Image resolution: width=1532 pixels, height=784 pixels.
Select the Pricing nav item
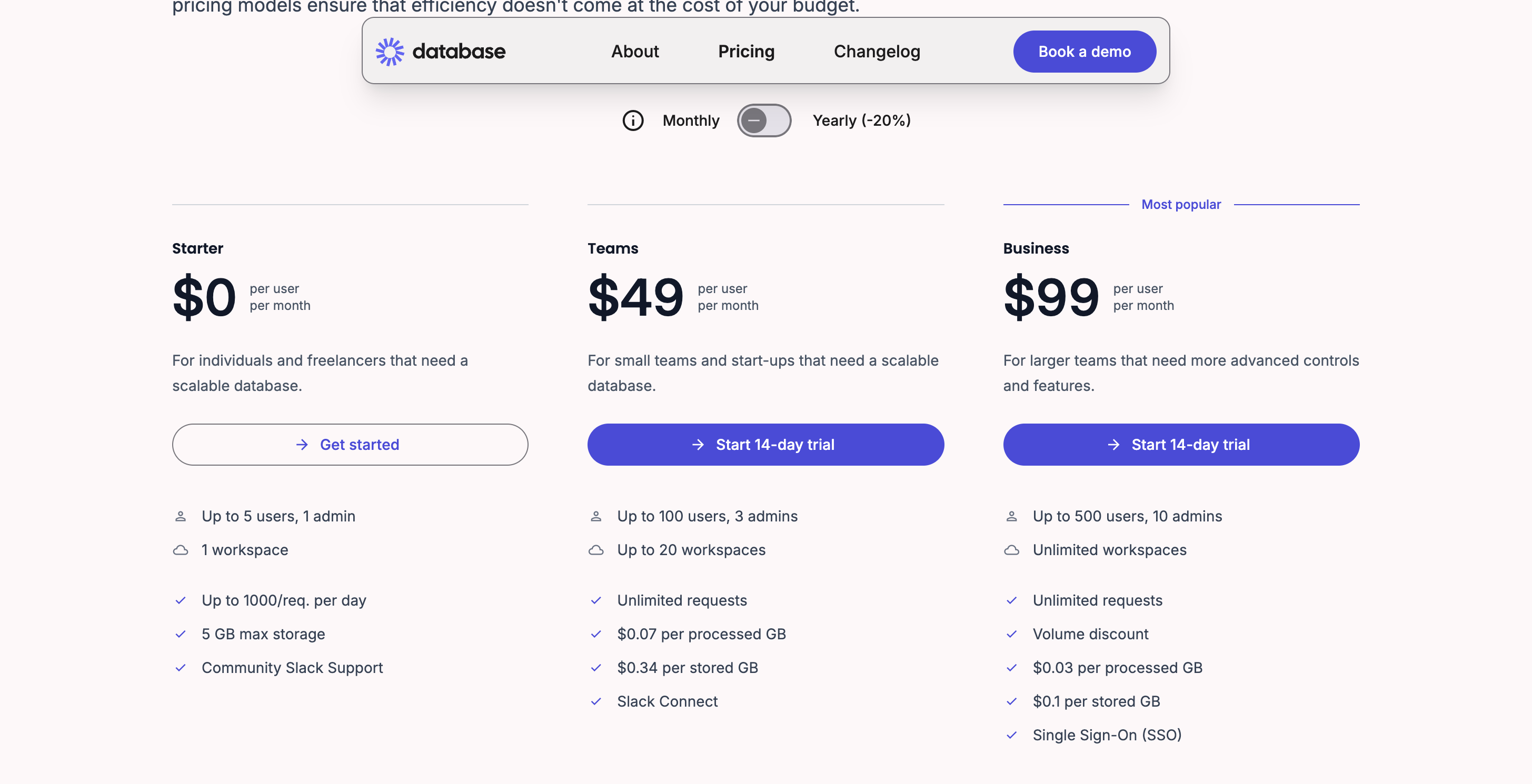pos(747,51)
